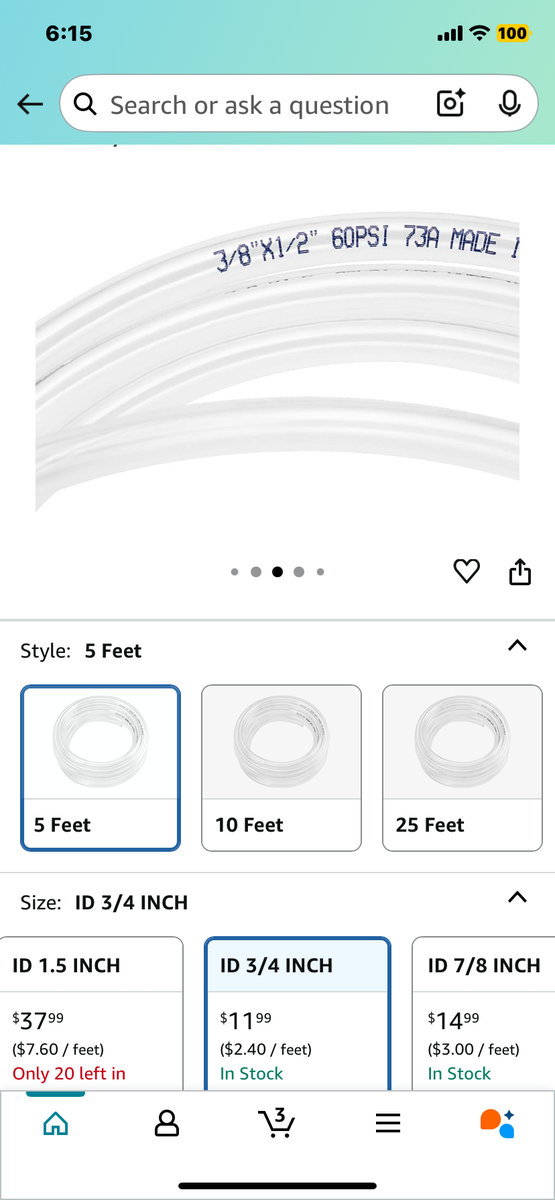The height and width of the screenshot is (1200, 555).
Task: Add item to wishlist with heart icon
Action: click(x=467, y=572)
